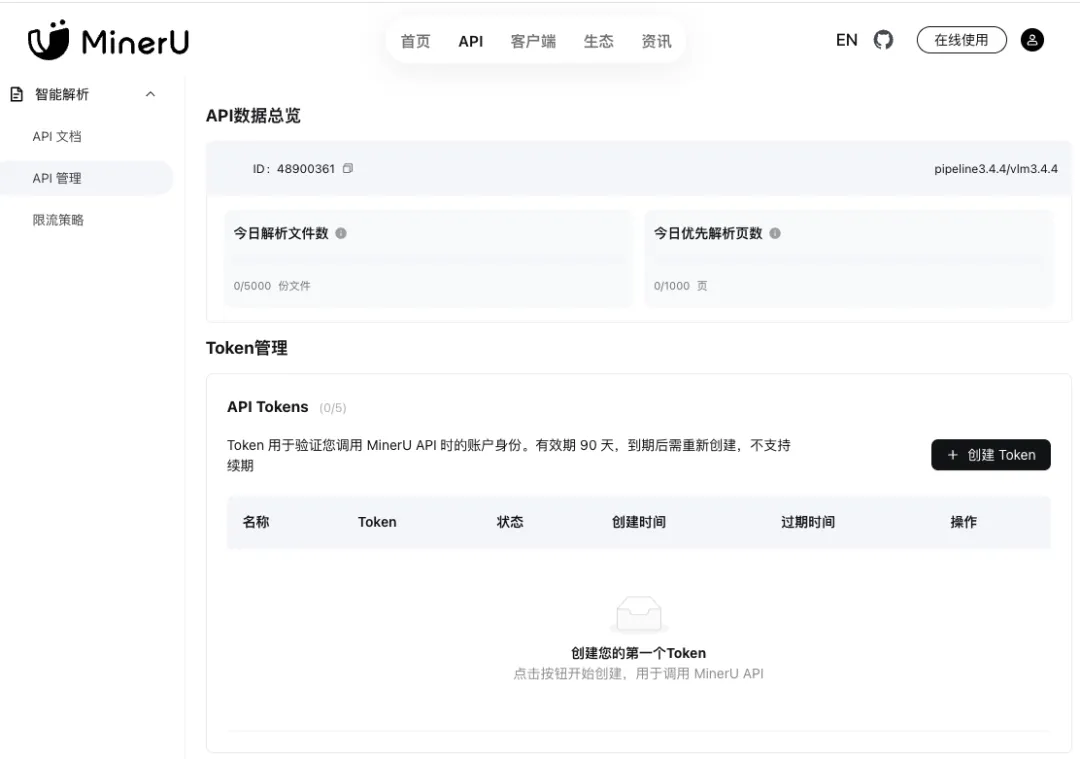Open the GitHub repository icon
The image size is (1080, 759).
883,40
